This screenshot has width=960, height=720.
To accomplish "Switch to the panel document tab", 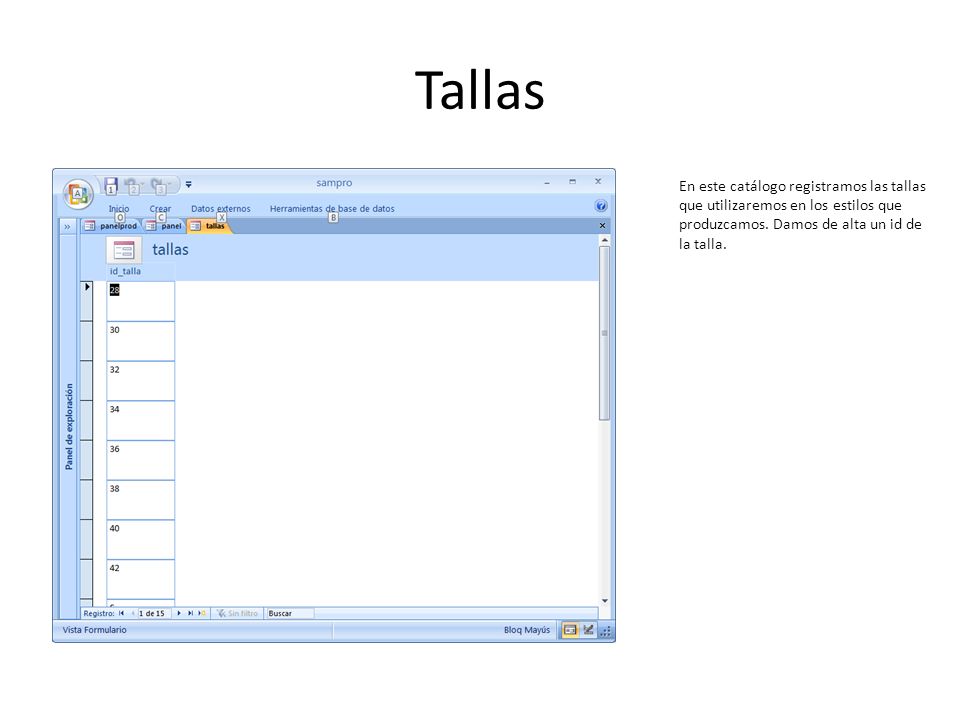I will [x=164, y=226].
